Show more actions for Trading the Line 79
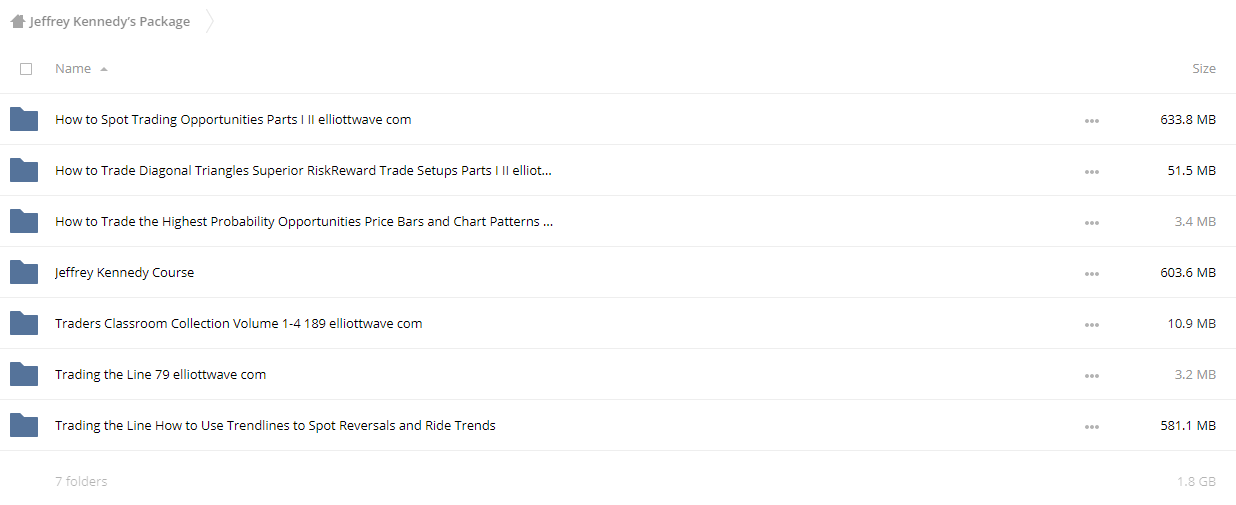The width and height of the screenshot is (1236, 505). click(x=1091, y=376)
